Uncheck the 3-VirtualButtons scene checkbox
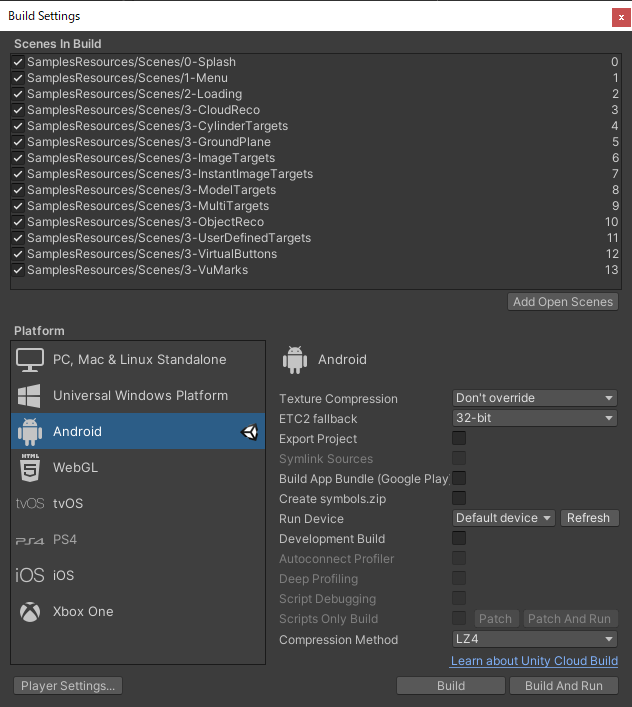The width and height of the screenshot is (632, 707). 18,254
